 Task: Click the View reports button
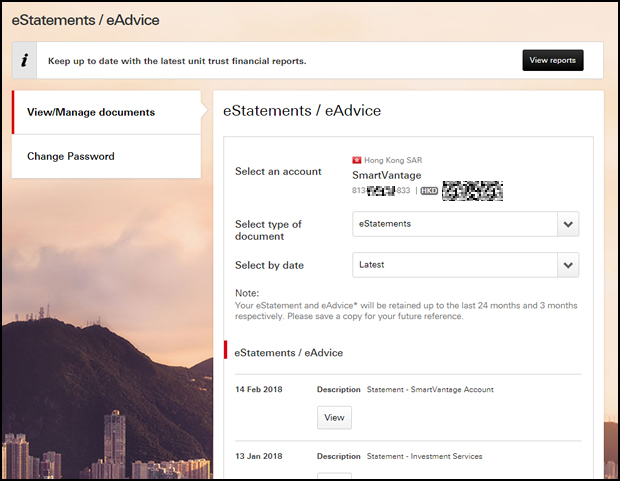coord(552,60)
